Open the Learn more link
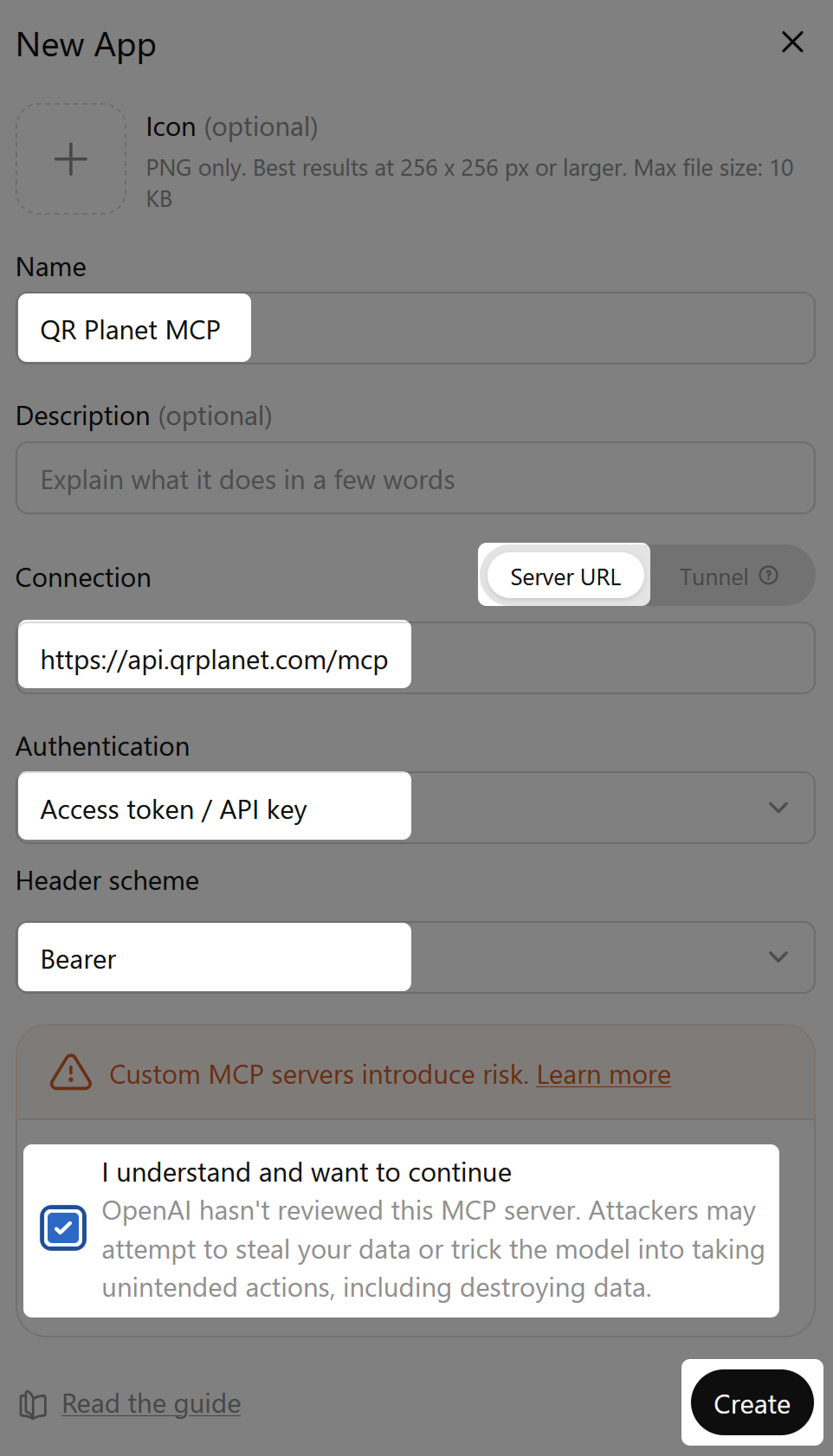The image size is (833, 1456). tap(604, 1074)
